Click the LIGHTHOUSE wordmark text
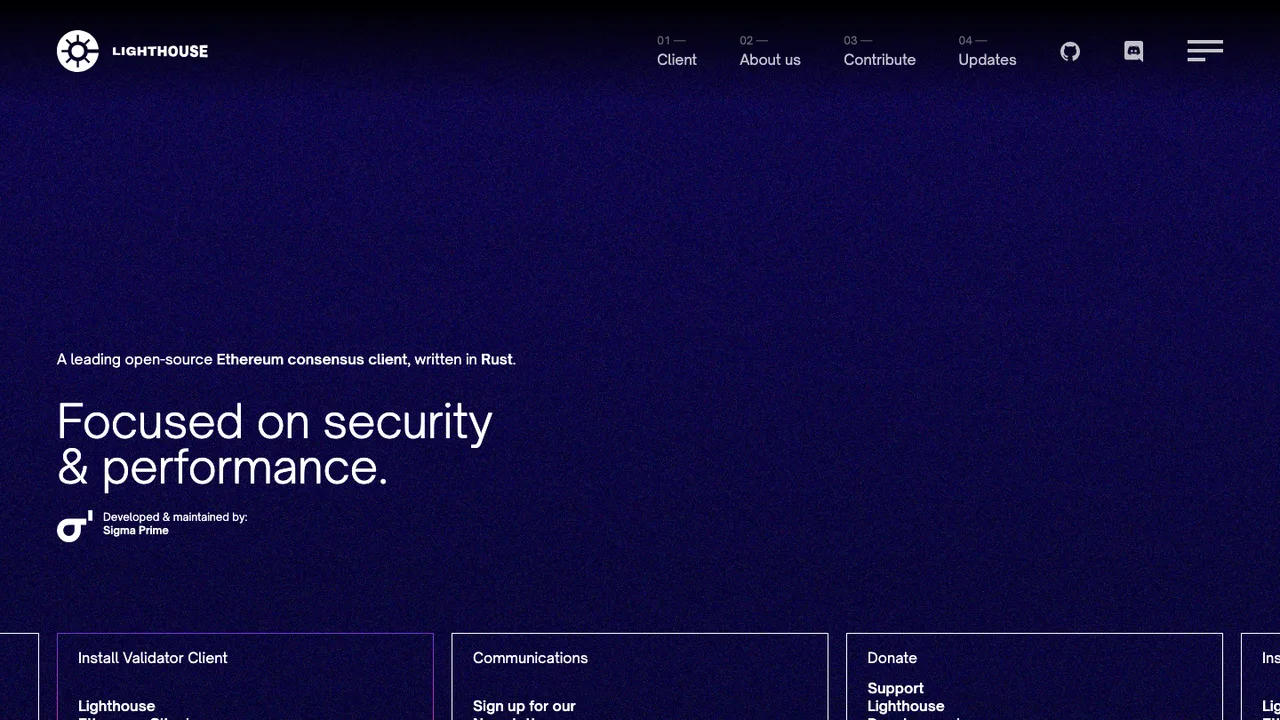The width and height of the screenshot is (1280, 720). click(160, 51)
